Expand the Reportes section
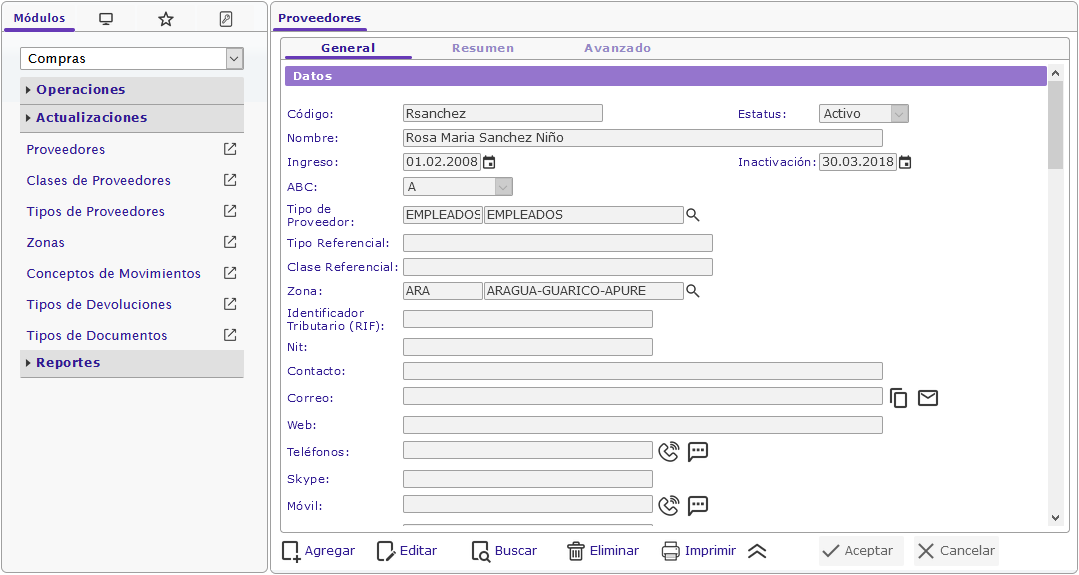Viewport: 1079px width, 575px height. [x=68, y=363]
